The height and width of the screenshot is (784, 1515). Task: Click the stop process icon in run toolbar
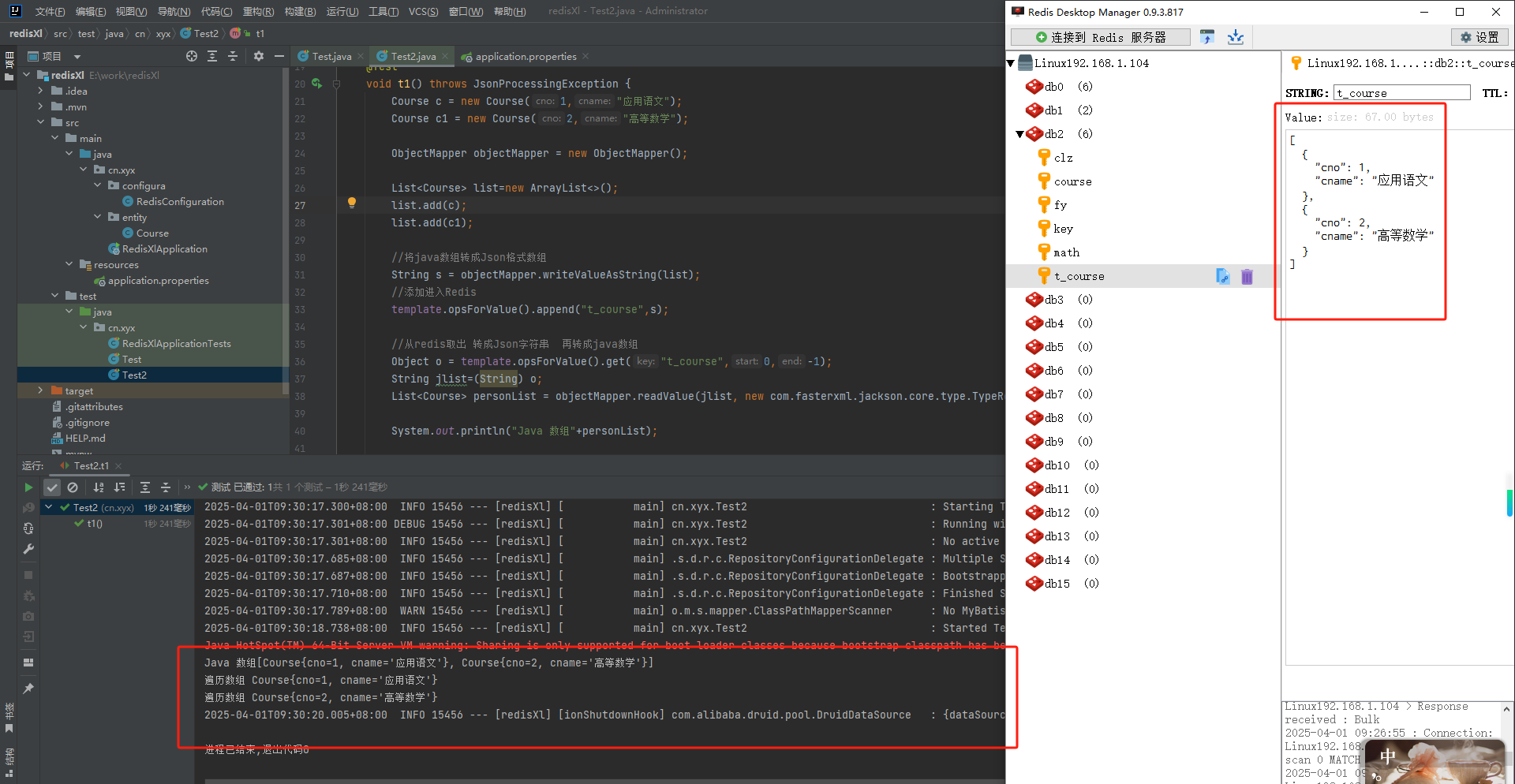[28, 575]
